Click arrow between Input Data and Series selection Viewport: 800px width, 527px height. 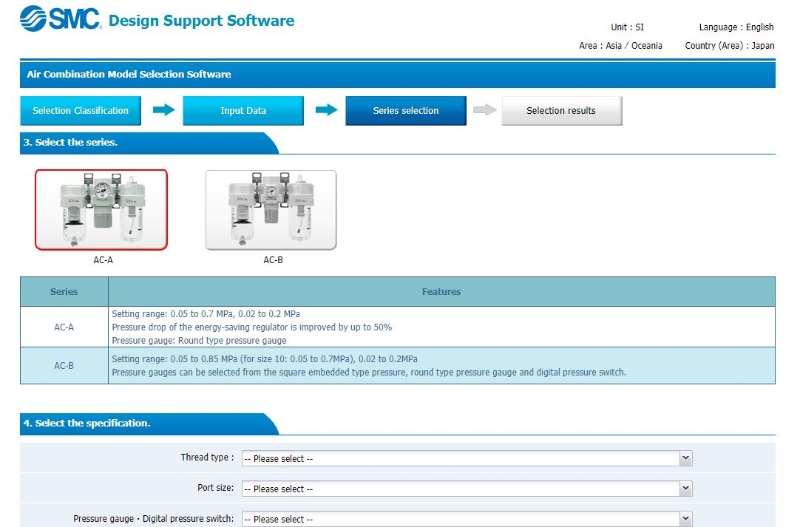pyautogui.click(x=327, y=110)
